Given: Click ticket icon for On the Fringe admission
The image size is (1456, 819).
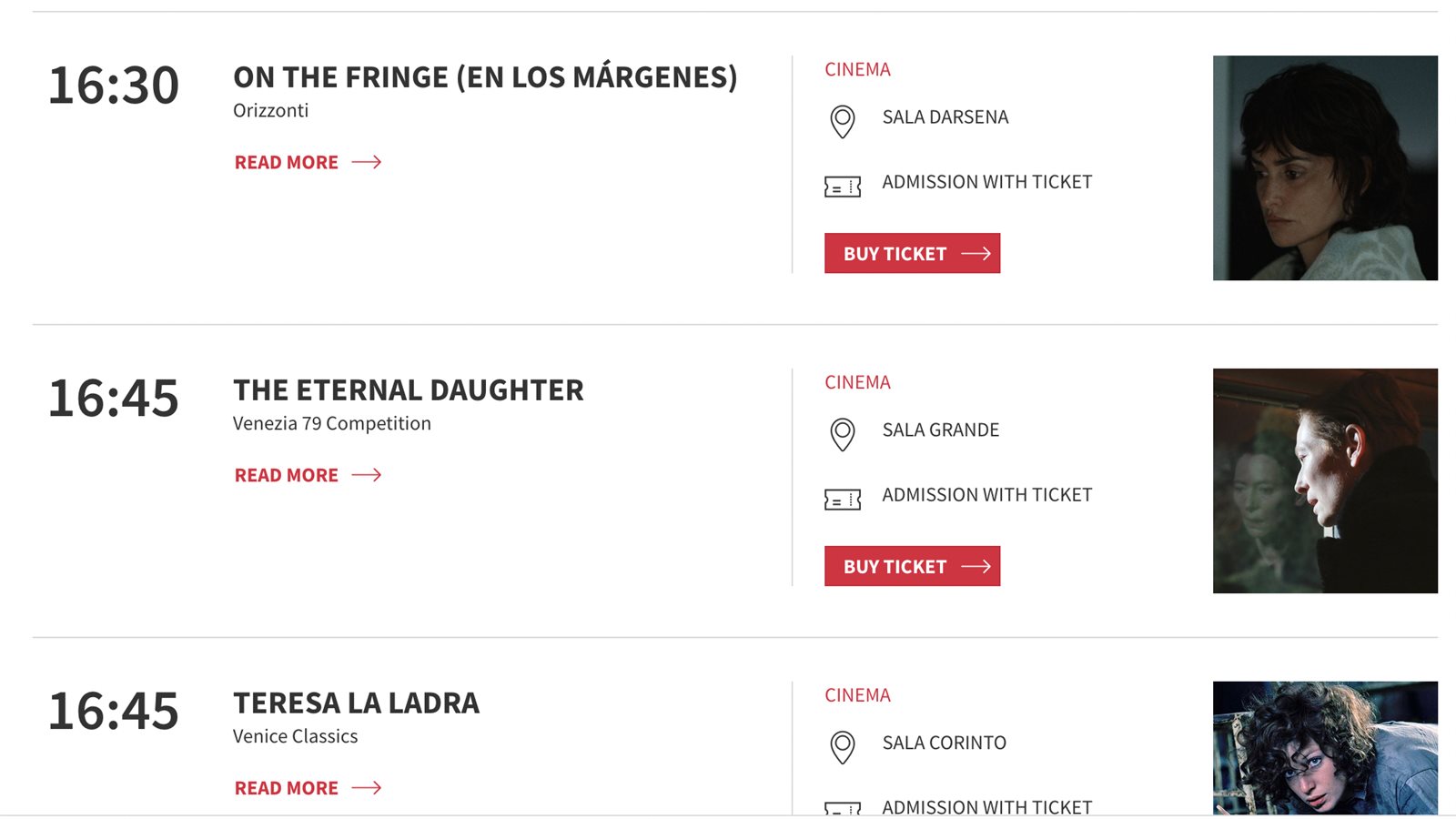Looking at the screenshot, I should (843, 187).
